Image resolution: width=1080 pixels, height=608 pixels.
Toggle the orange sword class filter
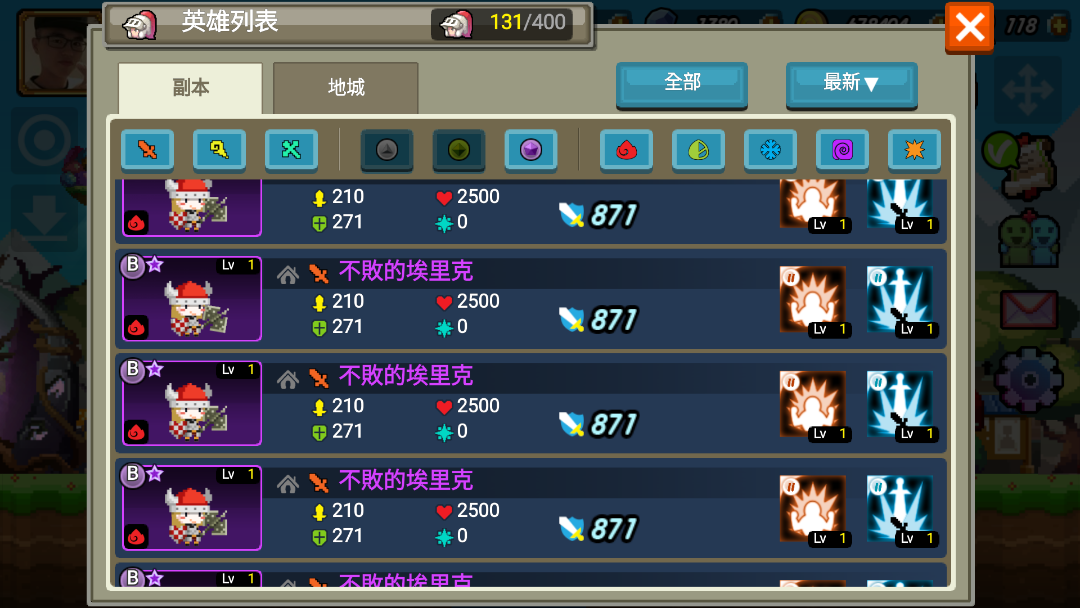[147, 149]
